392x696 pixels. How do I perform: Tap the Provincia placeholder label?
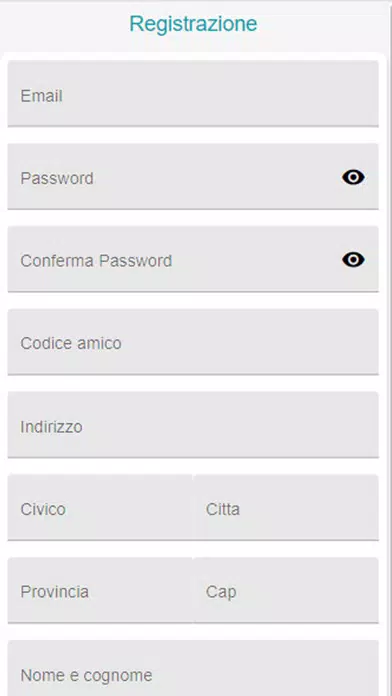click(55, 592)
